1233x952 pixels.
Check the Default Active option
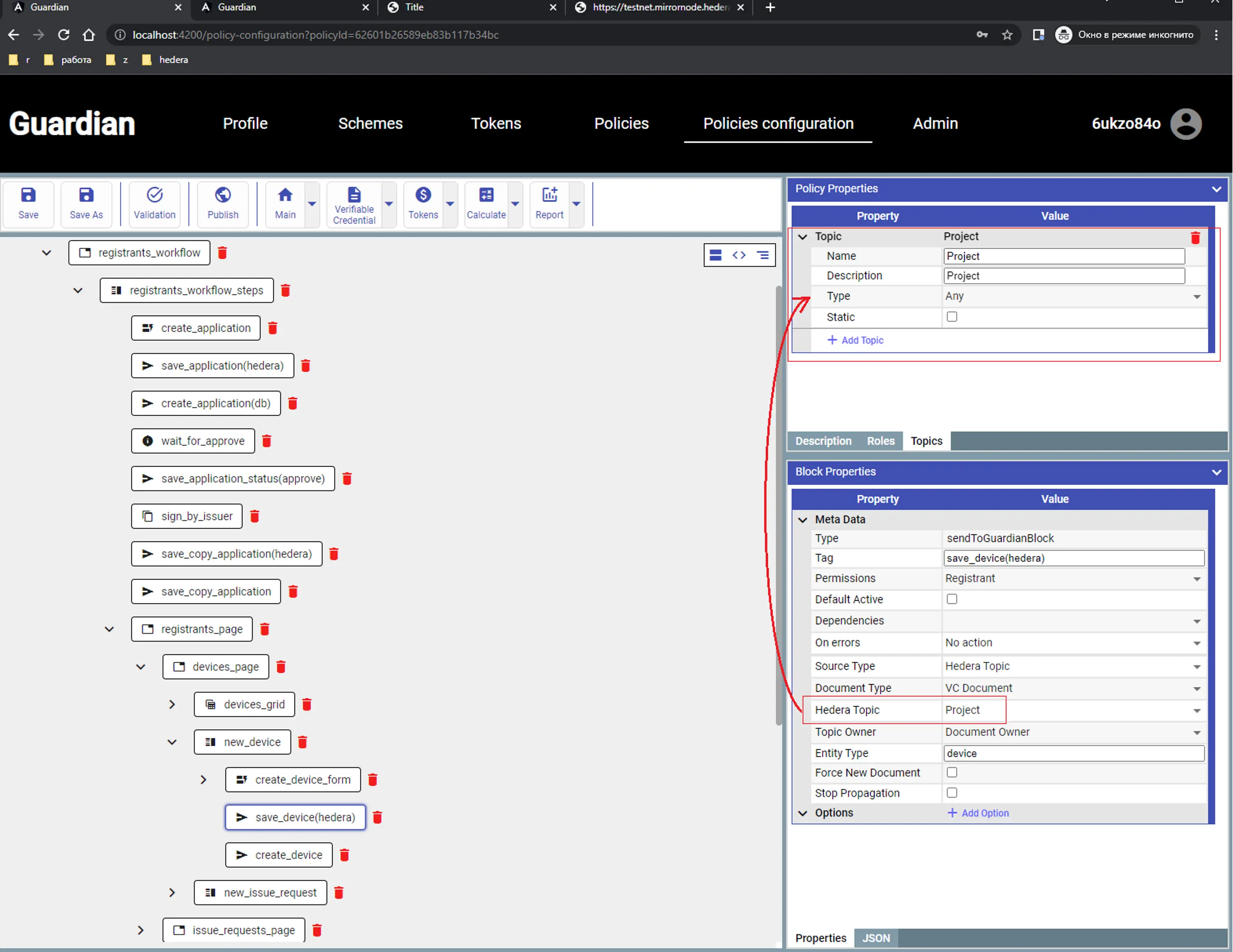952,599
